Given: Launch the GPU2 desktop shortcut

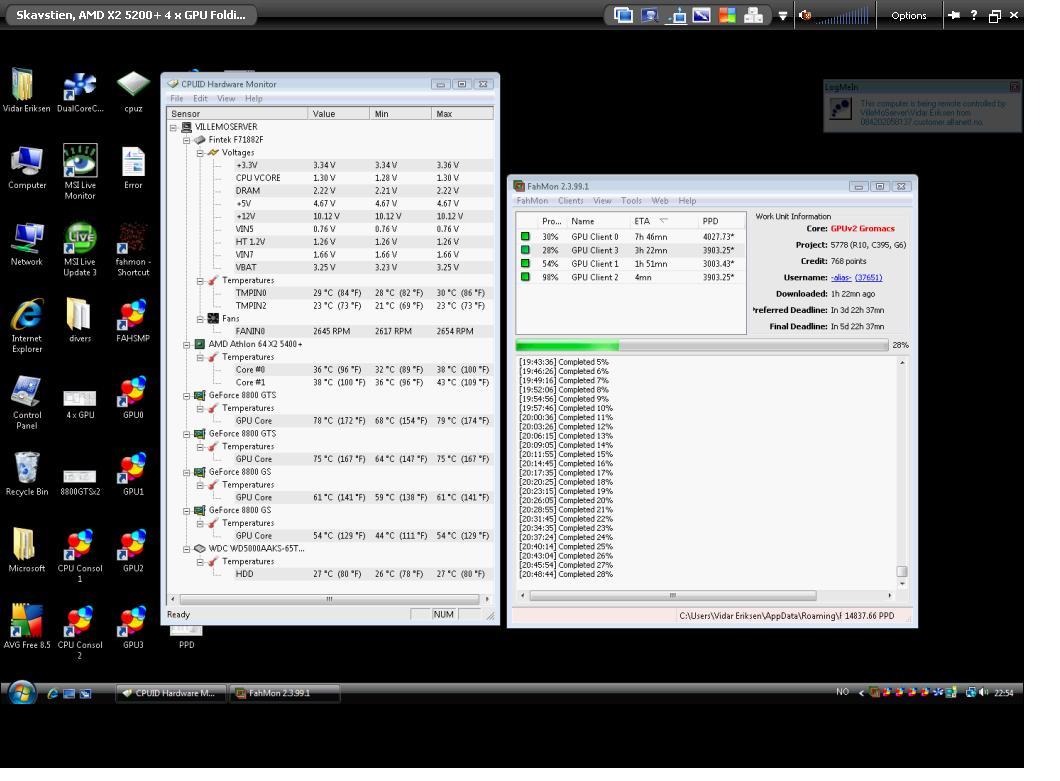Looking at the screenshot, I should click(x=133, y=551).
